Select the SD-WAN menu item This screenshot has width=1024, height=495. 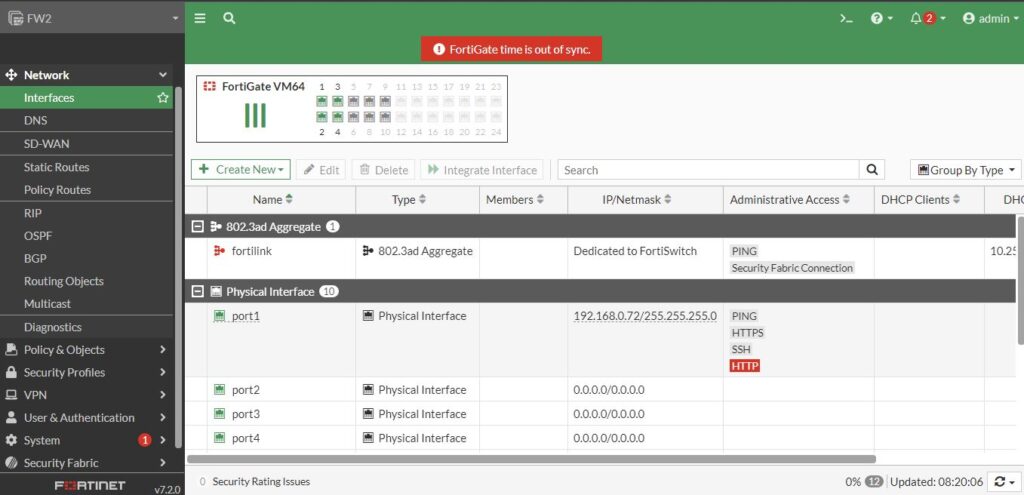[47, 144]
